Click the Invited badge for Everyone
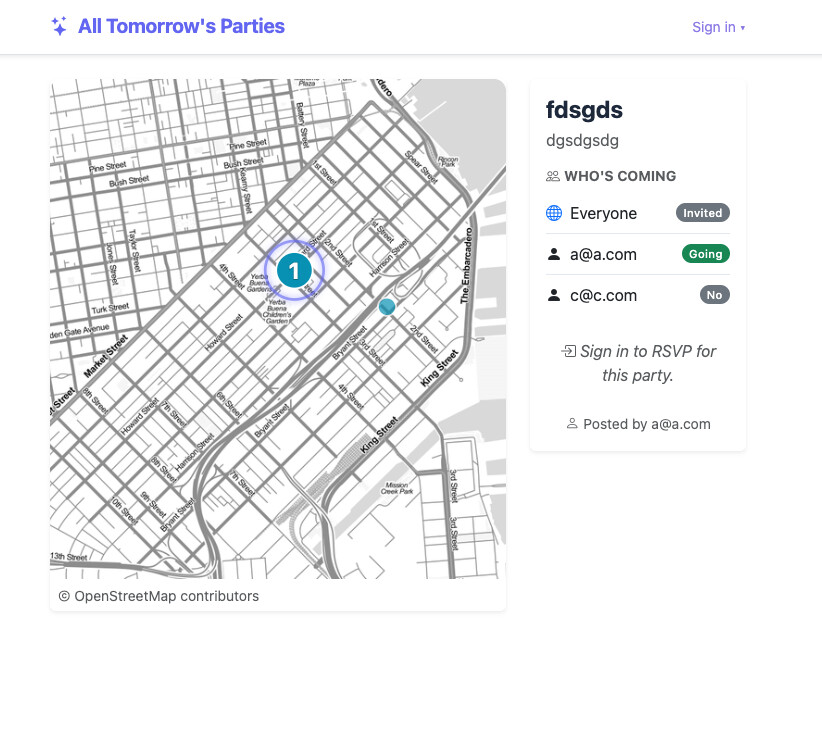The height and width of the screenshot is (750, 822). [x=702, y=213]
